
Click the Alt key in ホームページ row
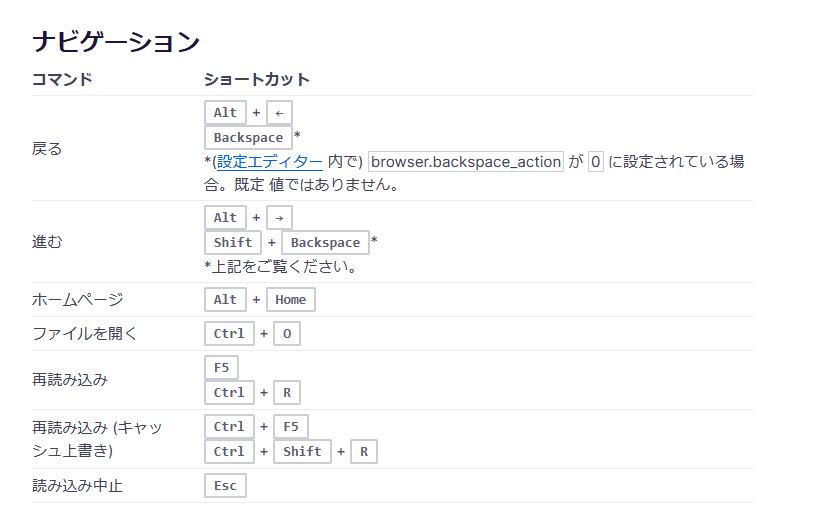[226, 299]
